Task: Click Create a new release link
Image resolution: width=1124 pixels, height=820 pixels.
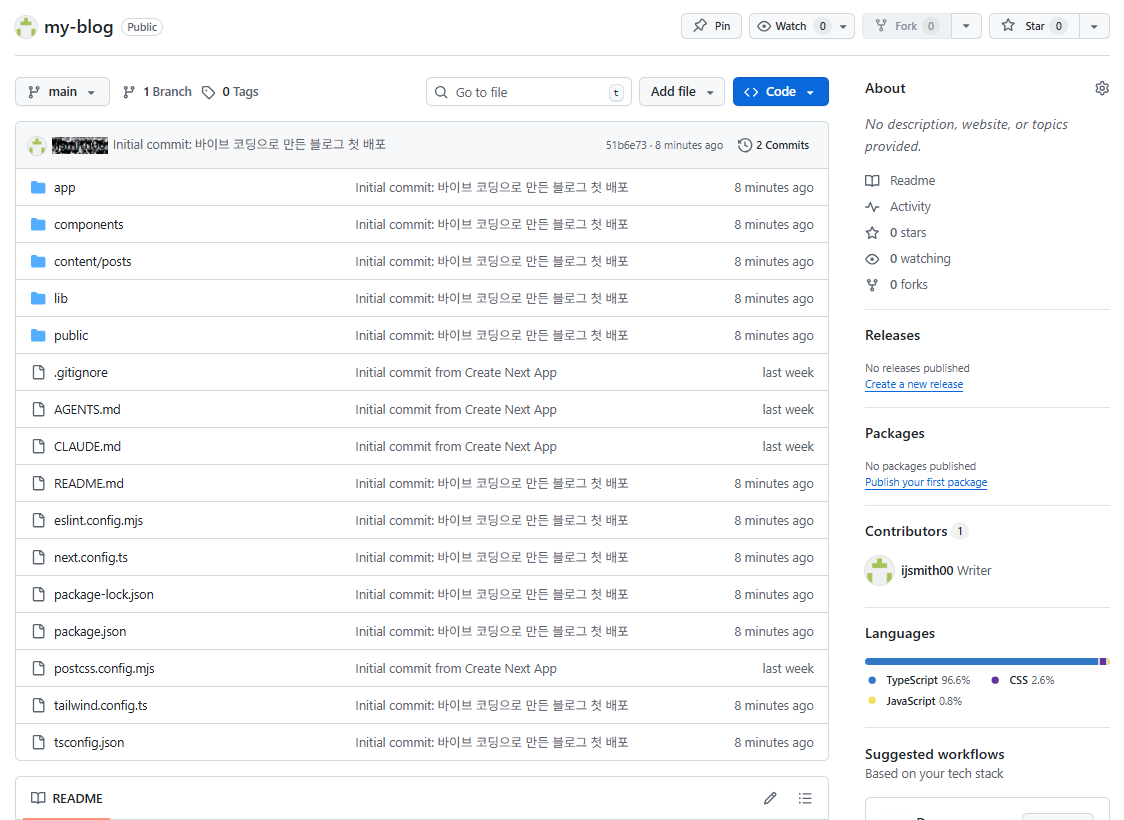Action: click(x=914, y=385)
